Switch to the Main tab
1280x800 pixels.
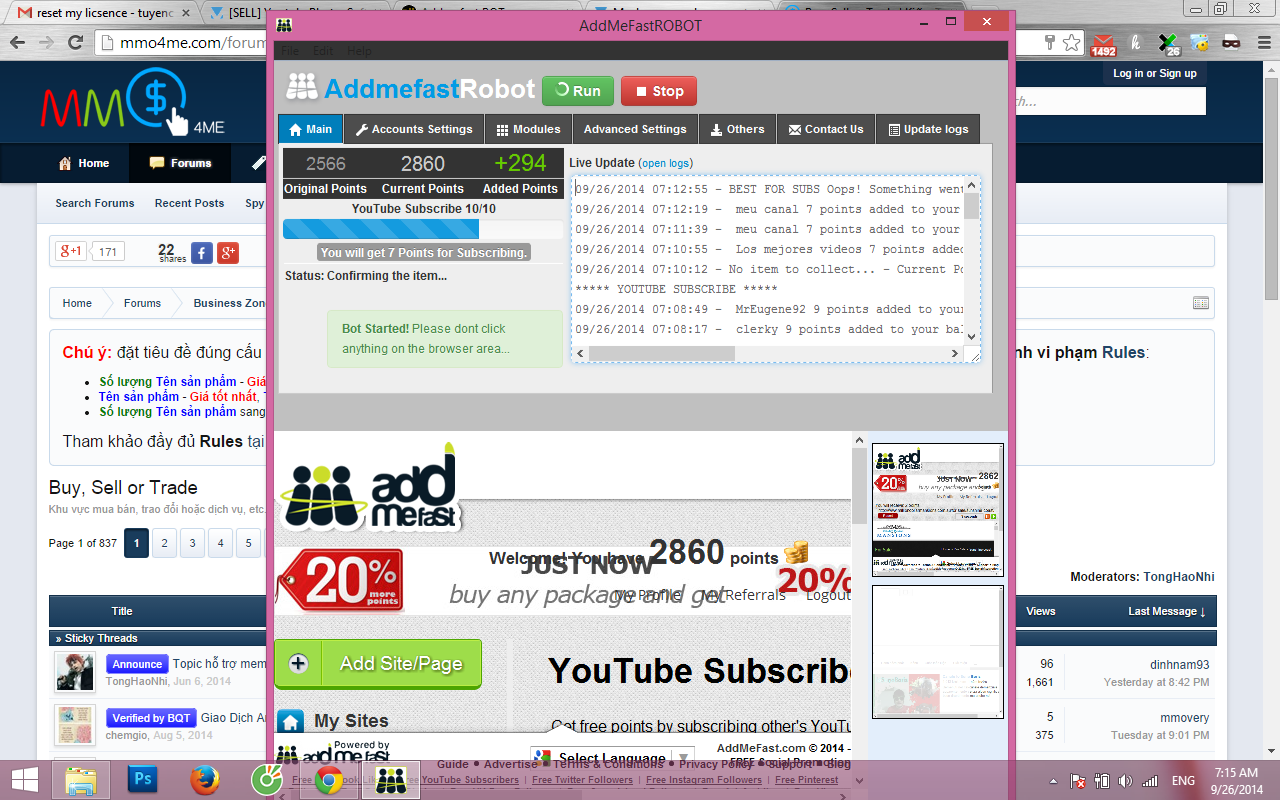point(310,129)
